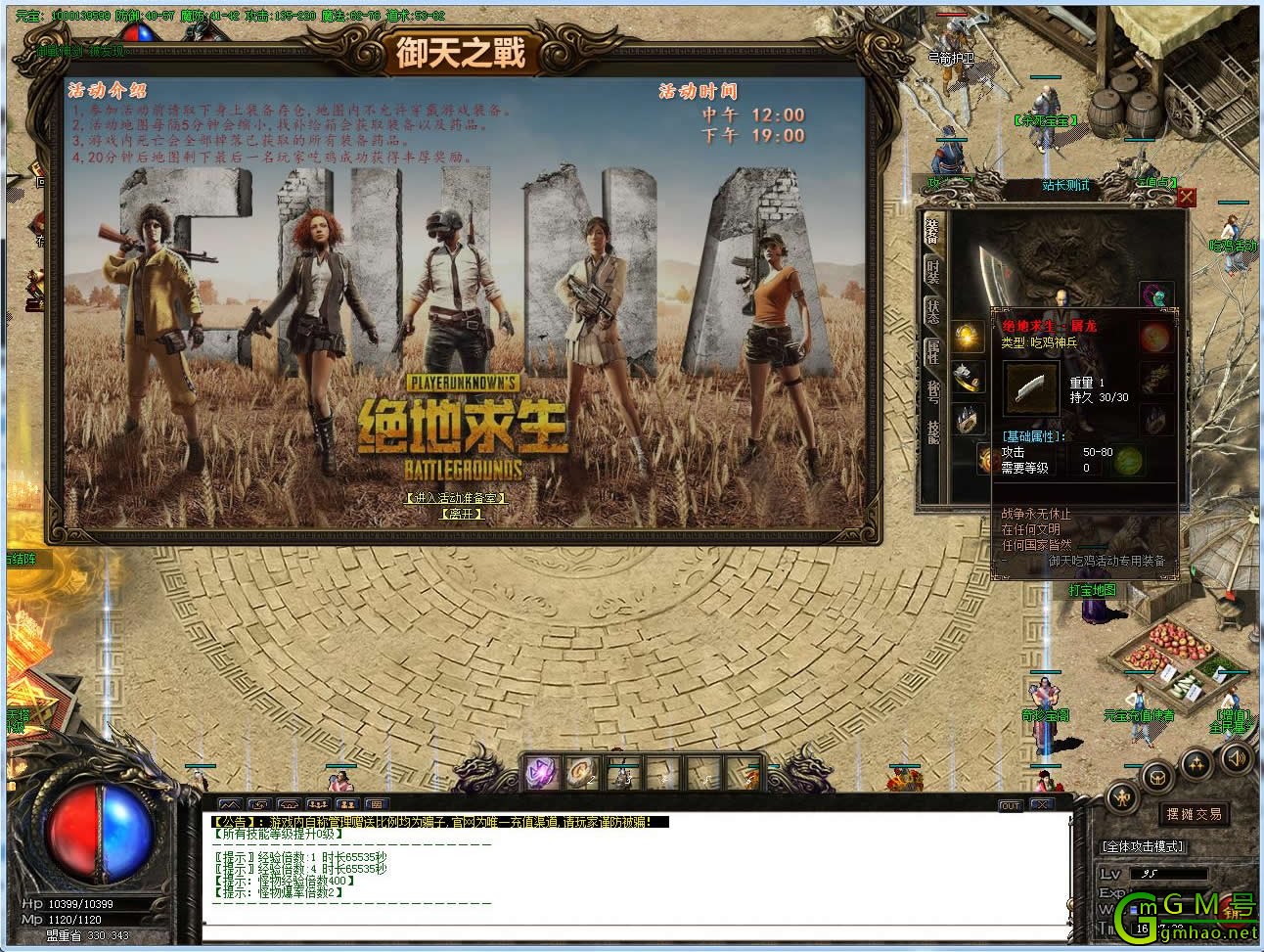Click the dark bracelet slot on right
This screenshot has width=1264, height=952.
1155,378
